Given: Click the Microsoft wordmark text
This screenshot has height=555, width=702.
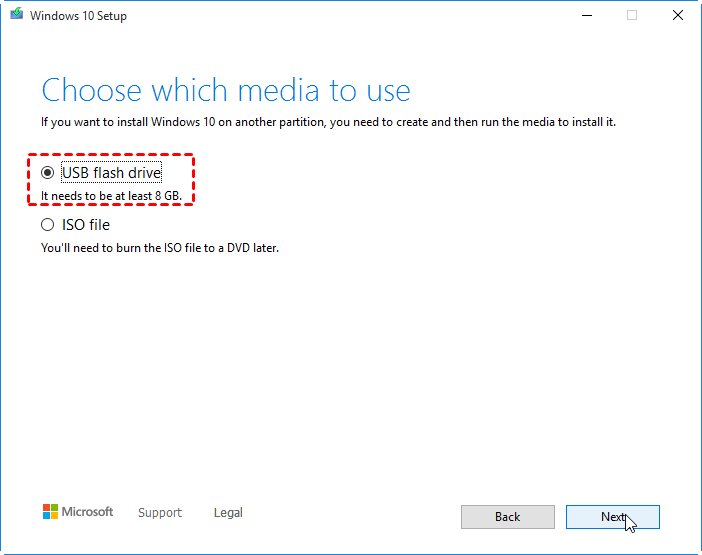Looking at the screenshot, I should [88, 512].
